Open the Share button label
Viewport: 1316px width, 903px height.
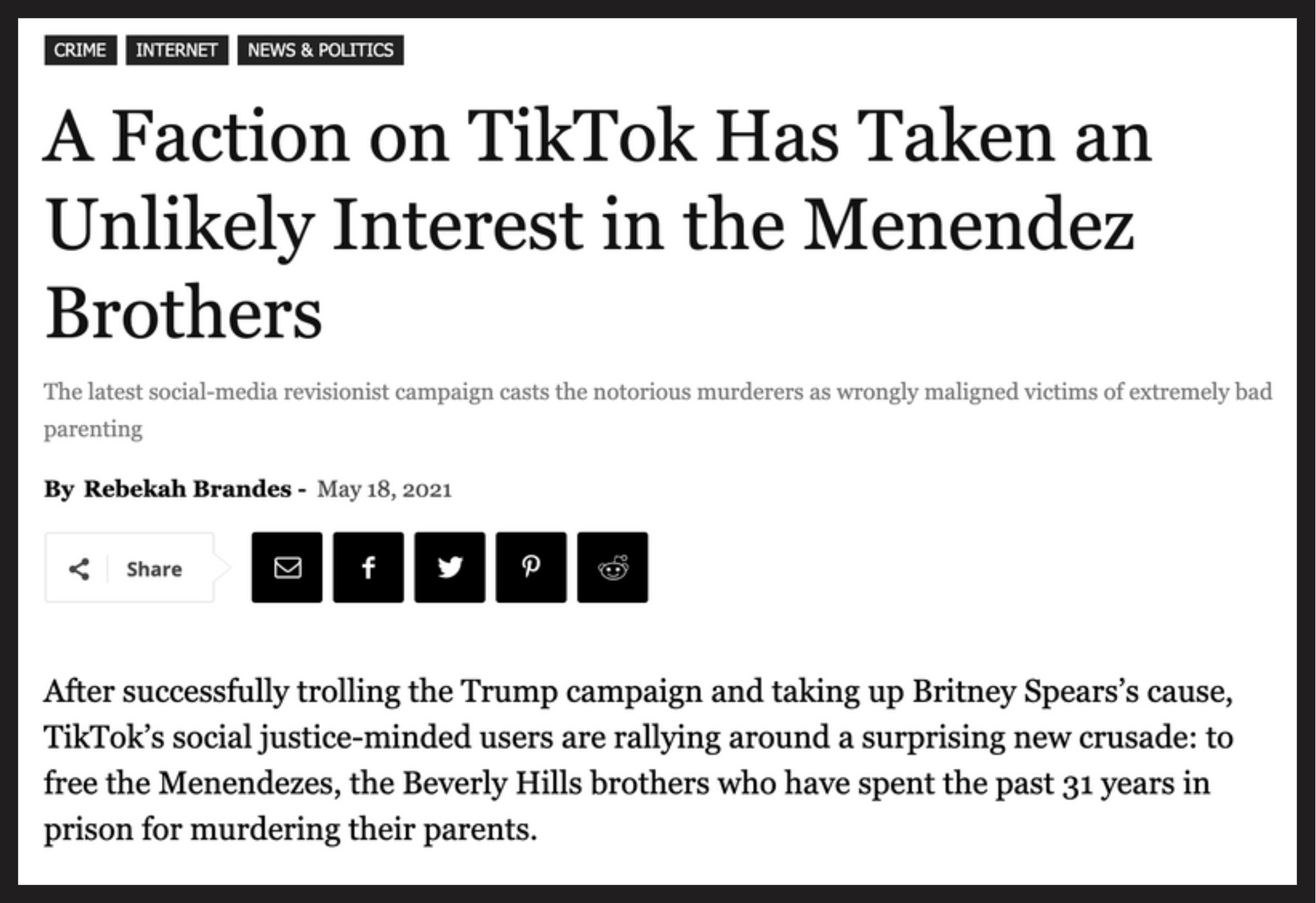154,569
